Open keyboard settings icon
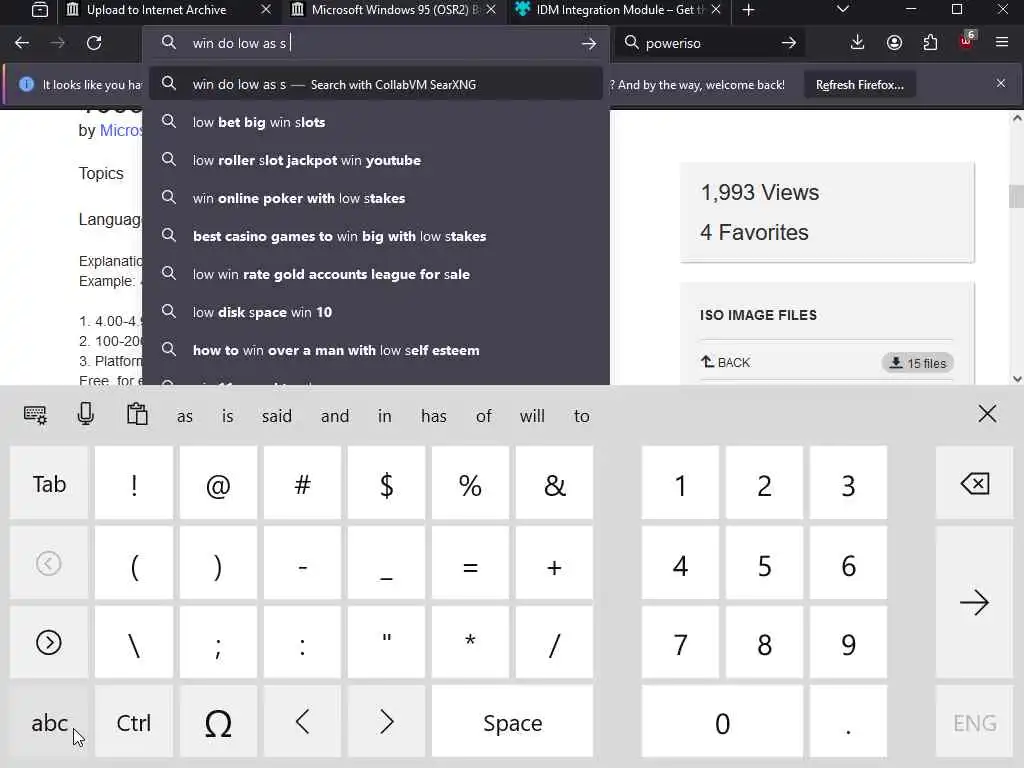The width and height of the screenshot is (1024, 768). (x=35, y=415)
